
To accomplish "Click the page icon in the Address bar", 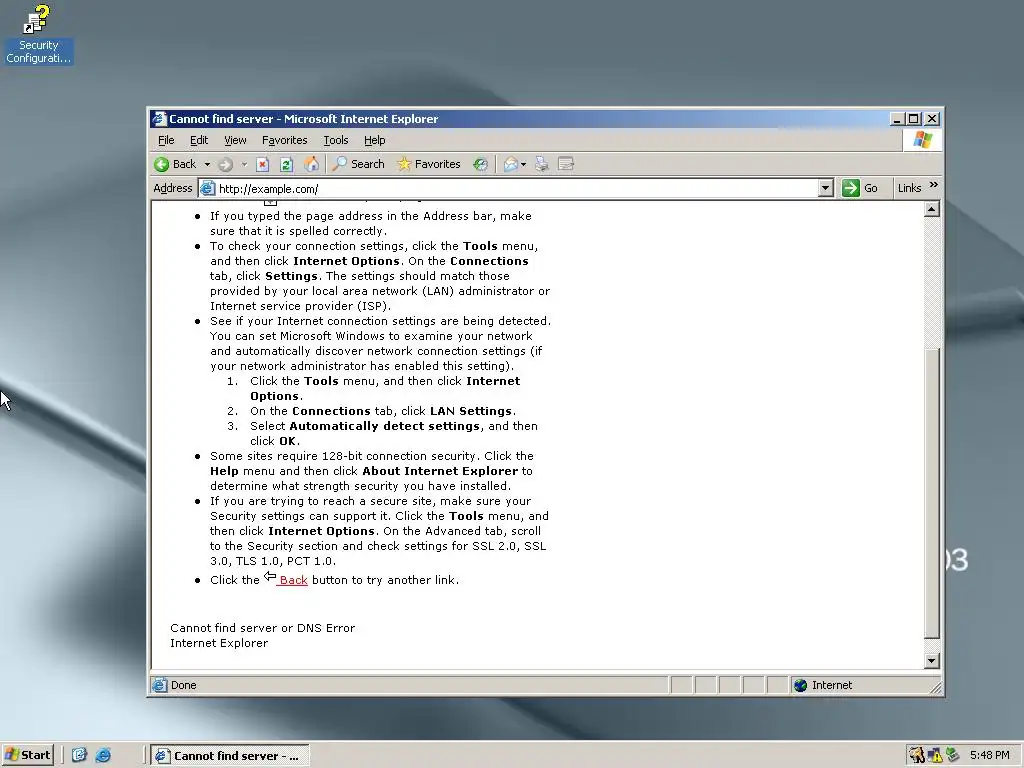I will click(208, 189).
